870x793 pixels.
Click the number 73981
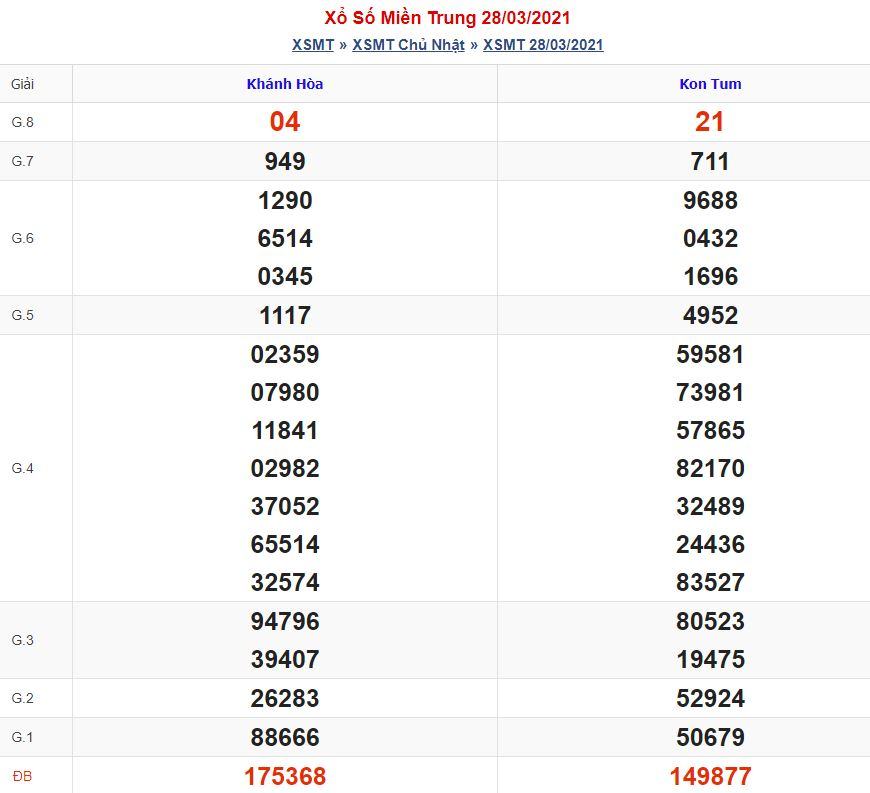[710, 392]
